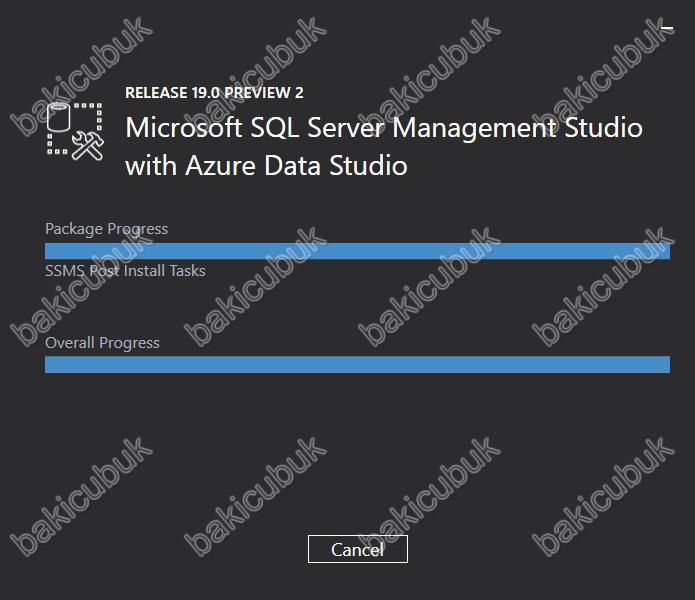
Task: Click the word Azure in the subtitle
Action: [x=220, y=166]
